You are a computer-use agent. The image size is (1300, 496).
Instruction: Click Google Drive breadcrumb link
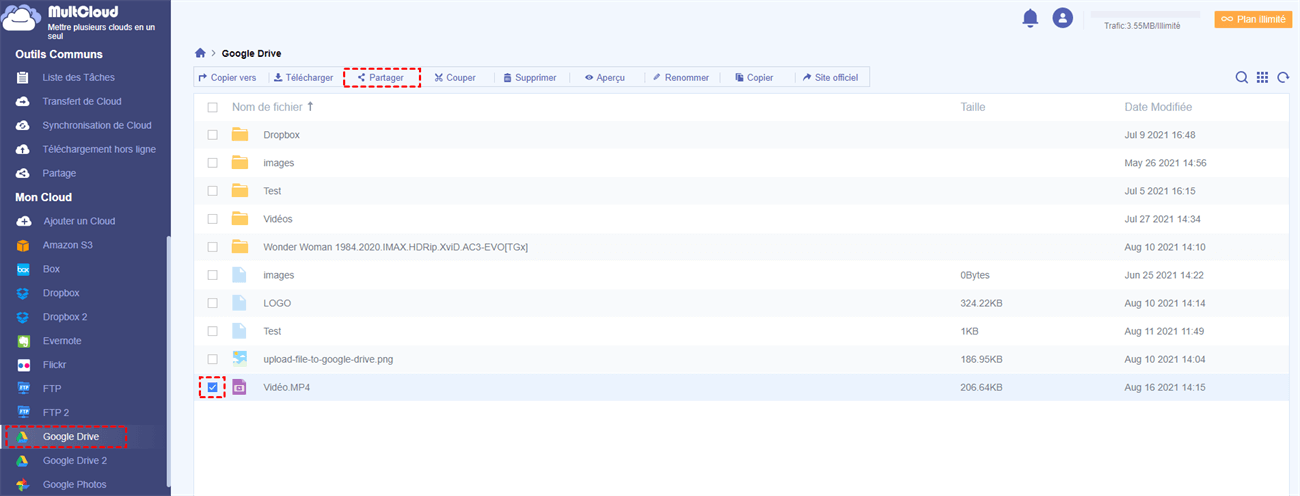[x=253, y=52]
